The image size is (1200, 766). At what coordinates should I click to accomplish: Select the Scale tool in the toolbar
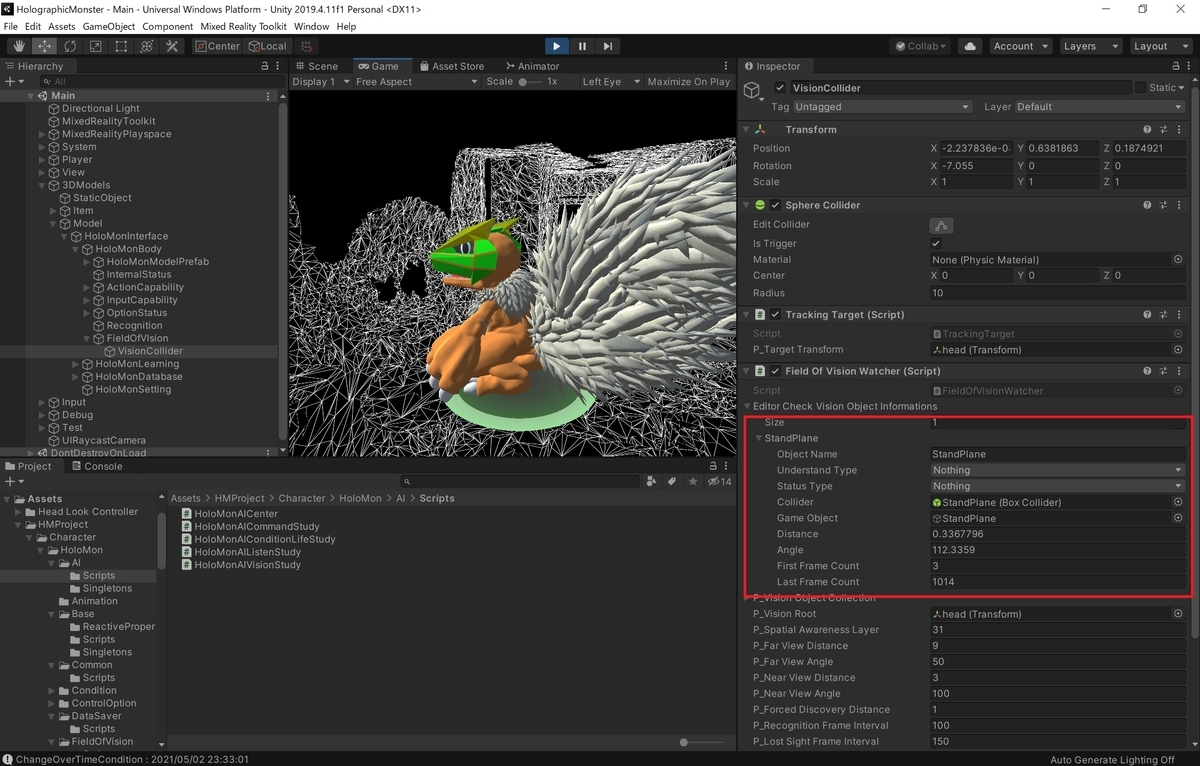pos(95,46)
